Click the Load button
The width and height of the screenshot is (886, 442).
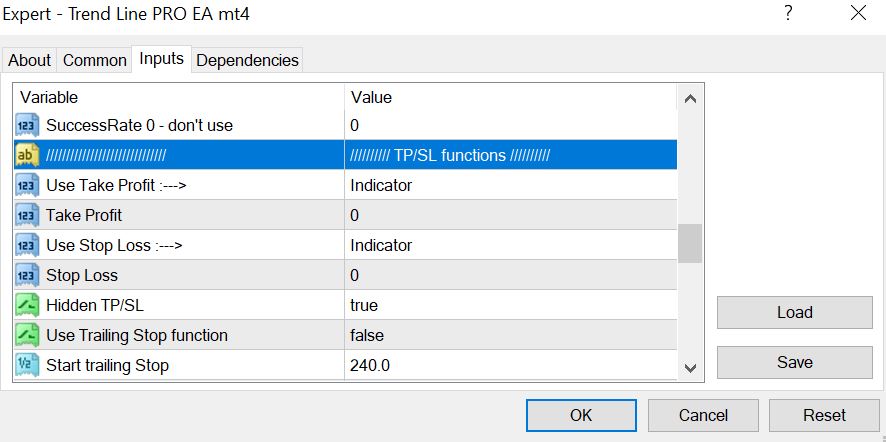[x=794, y=312]
